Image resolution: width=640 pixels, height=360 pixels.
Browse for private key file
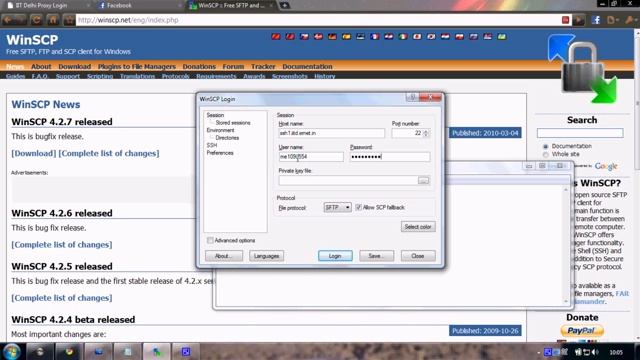pyautogui.click(x=423, y=180)
